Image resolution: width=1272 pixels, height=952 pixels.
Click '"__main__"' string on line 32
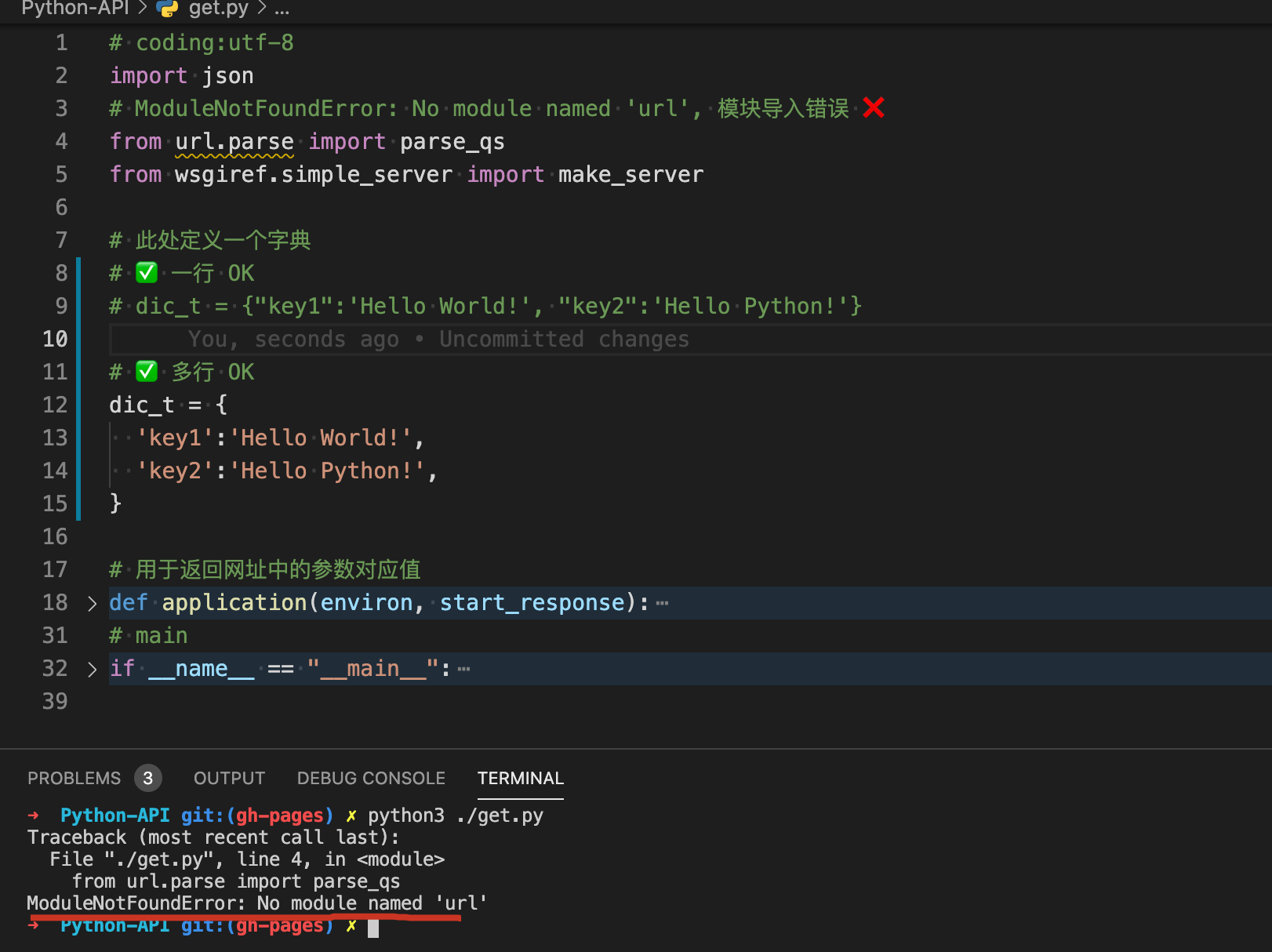pos(373,668)
